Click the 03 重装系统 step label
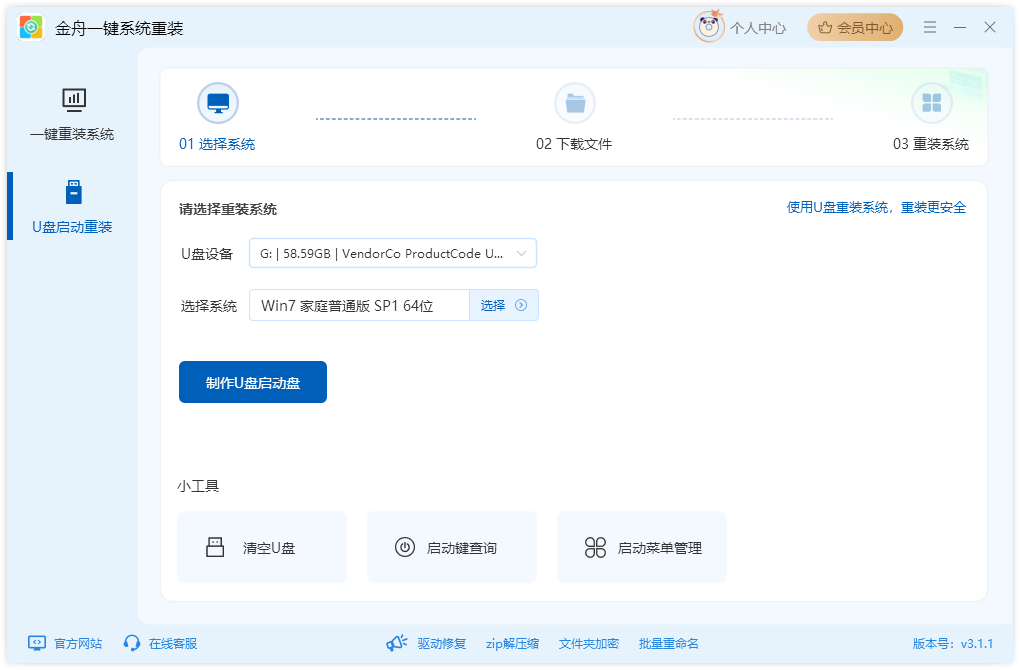 point(931,144)
